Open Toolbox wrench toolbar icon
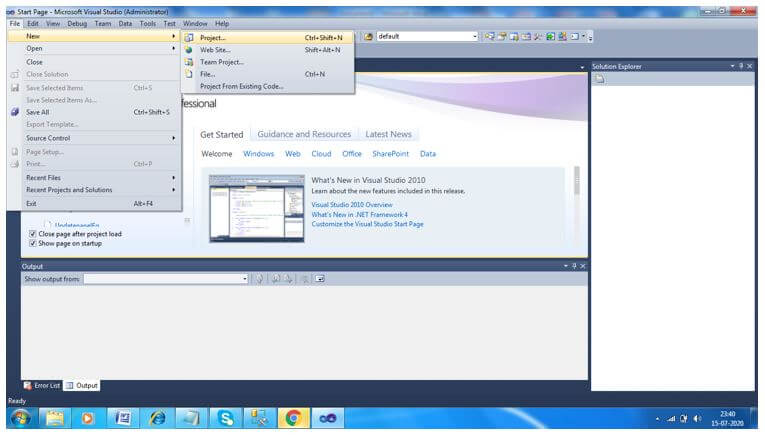The height and width of the screenshot is (435, 765). click(x=538, y=37)
